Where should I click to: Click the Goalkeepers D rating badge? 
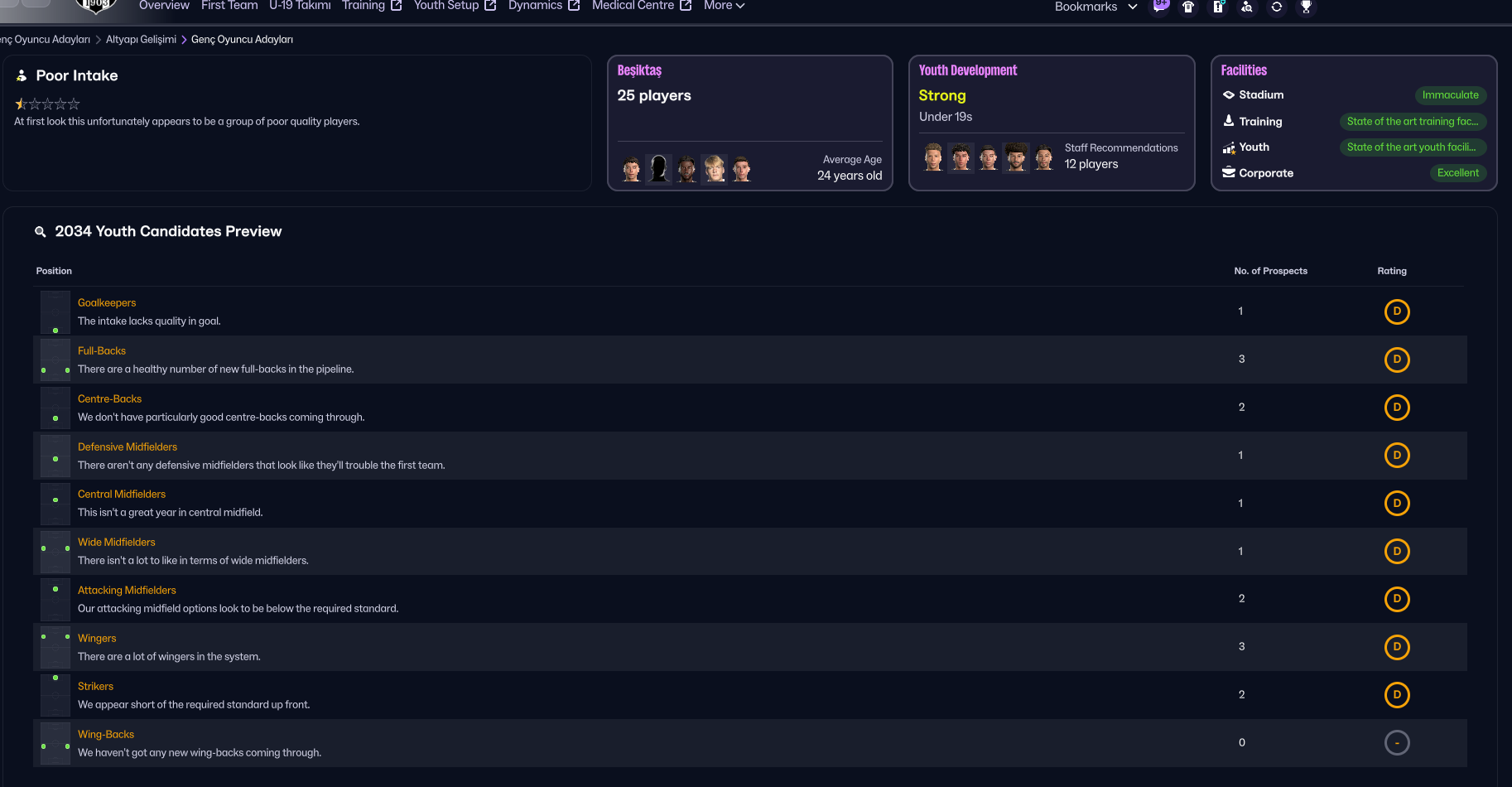[x=1396, y=311]
